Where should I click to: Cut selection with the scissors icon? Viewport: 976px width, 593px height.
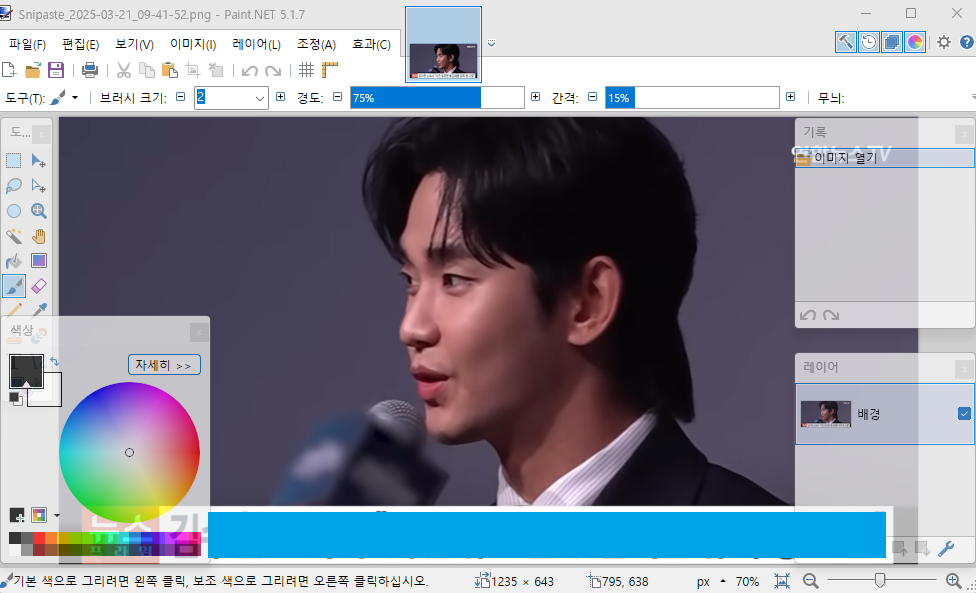[x=124, y=70]
